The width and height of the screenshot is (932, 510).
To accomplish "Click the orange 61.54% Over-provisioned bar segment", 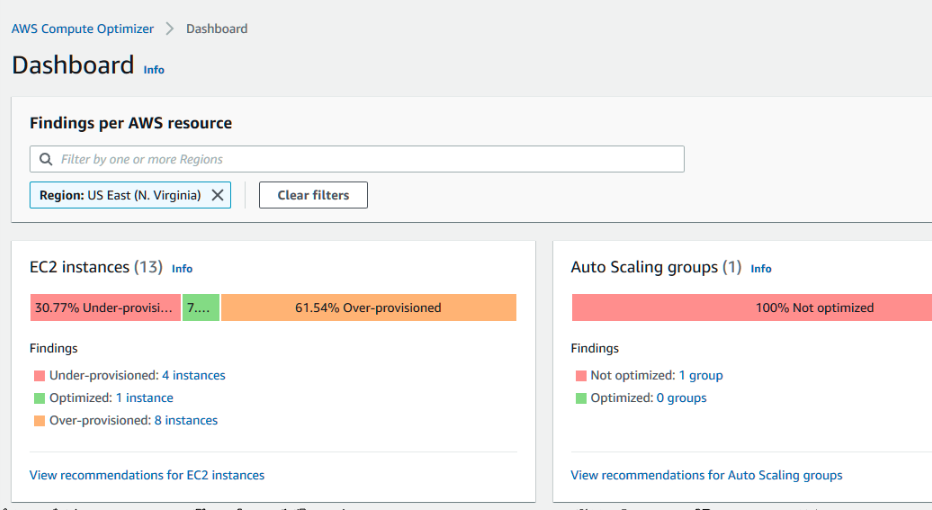I will [x=368, y=308].
